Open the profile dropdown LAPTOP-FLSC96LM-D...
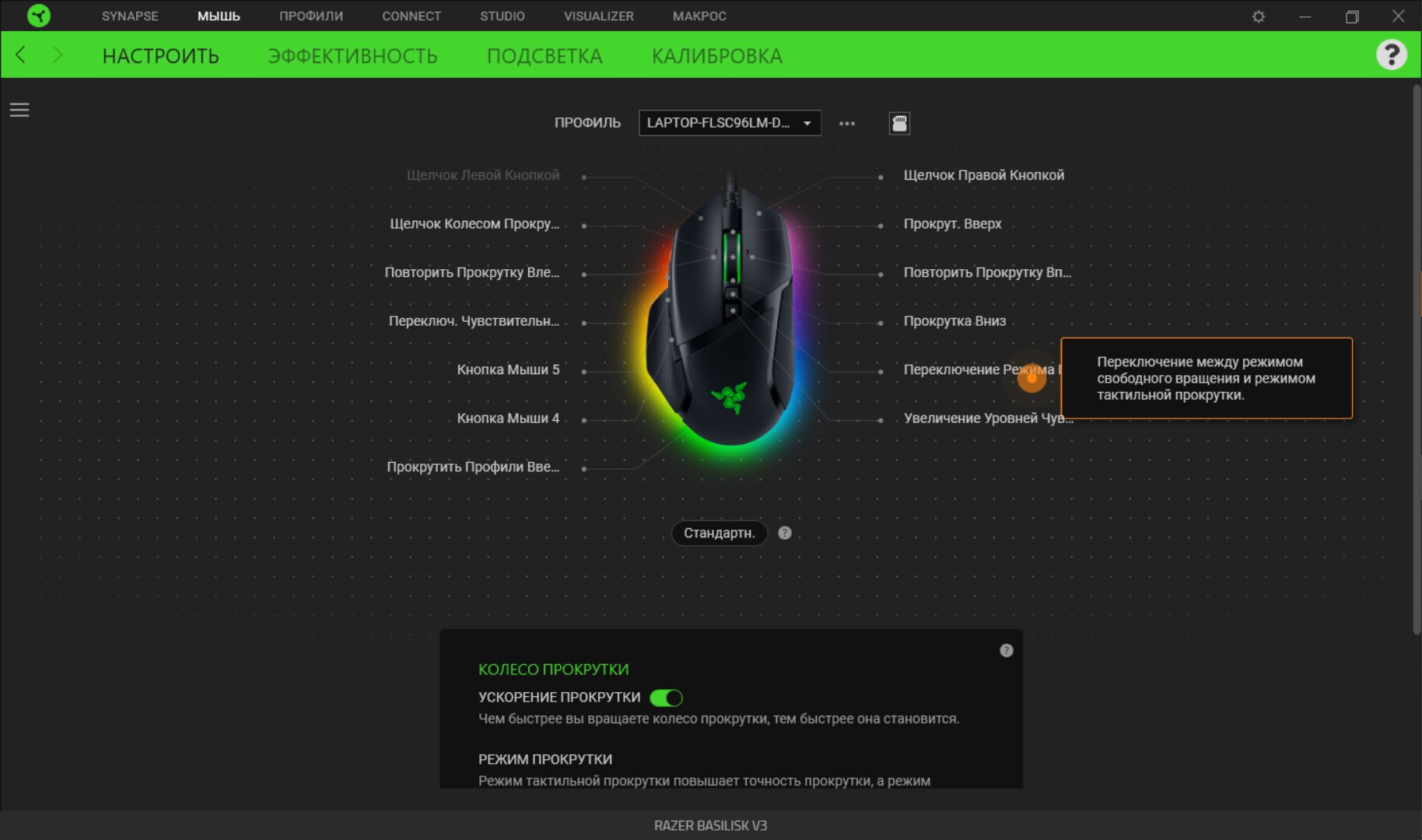Screen dimensions: 1422x840 pos(730,123)
